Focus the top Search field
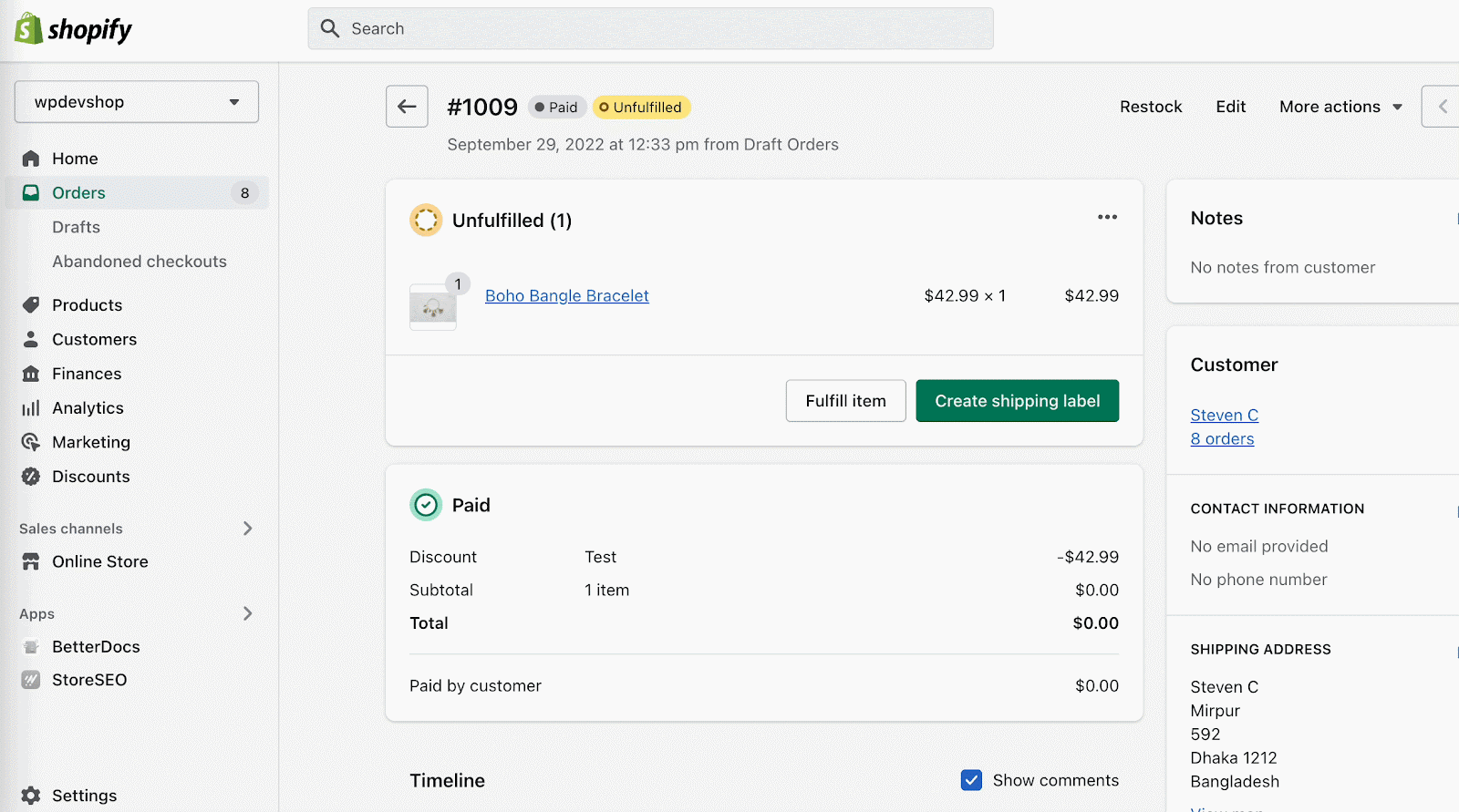 tap(650, 28)
